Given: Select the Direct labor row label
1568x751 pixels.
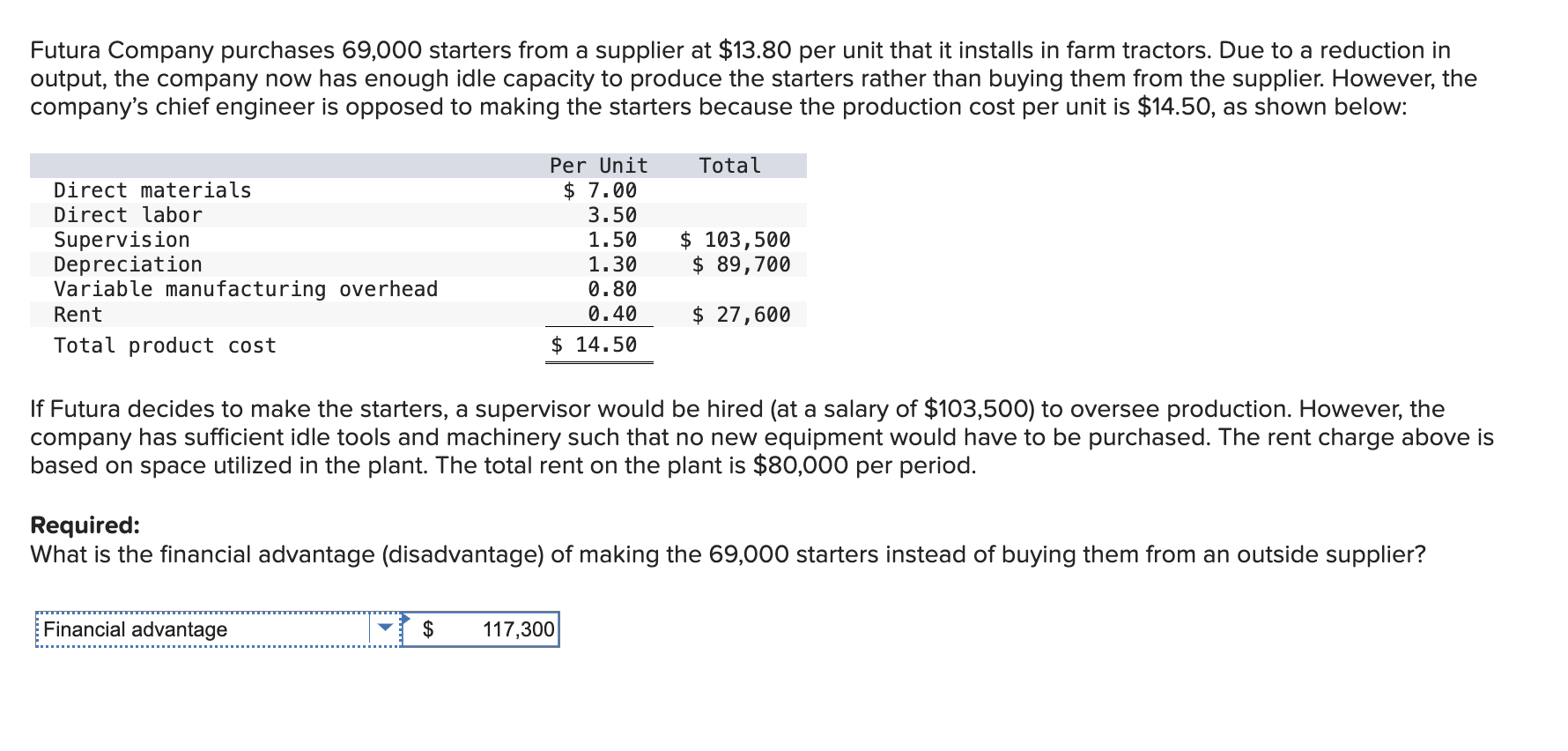Looking at the screenshot, I should click(128, 215).
